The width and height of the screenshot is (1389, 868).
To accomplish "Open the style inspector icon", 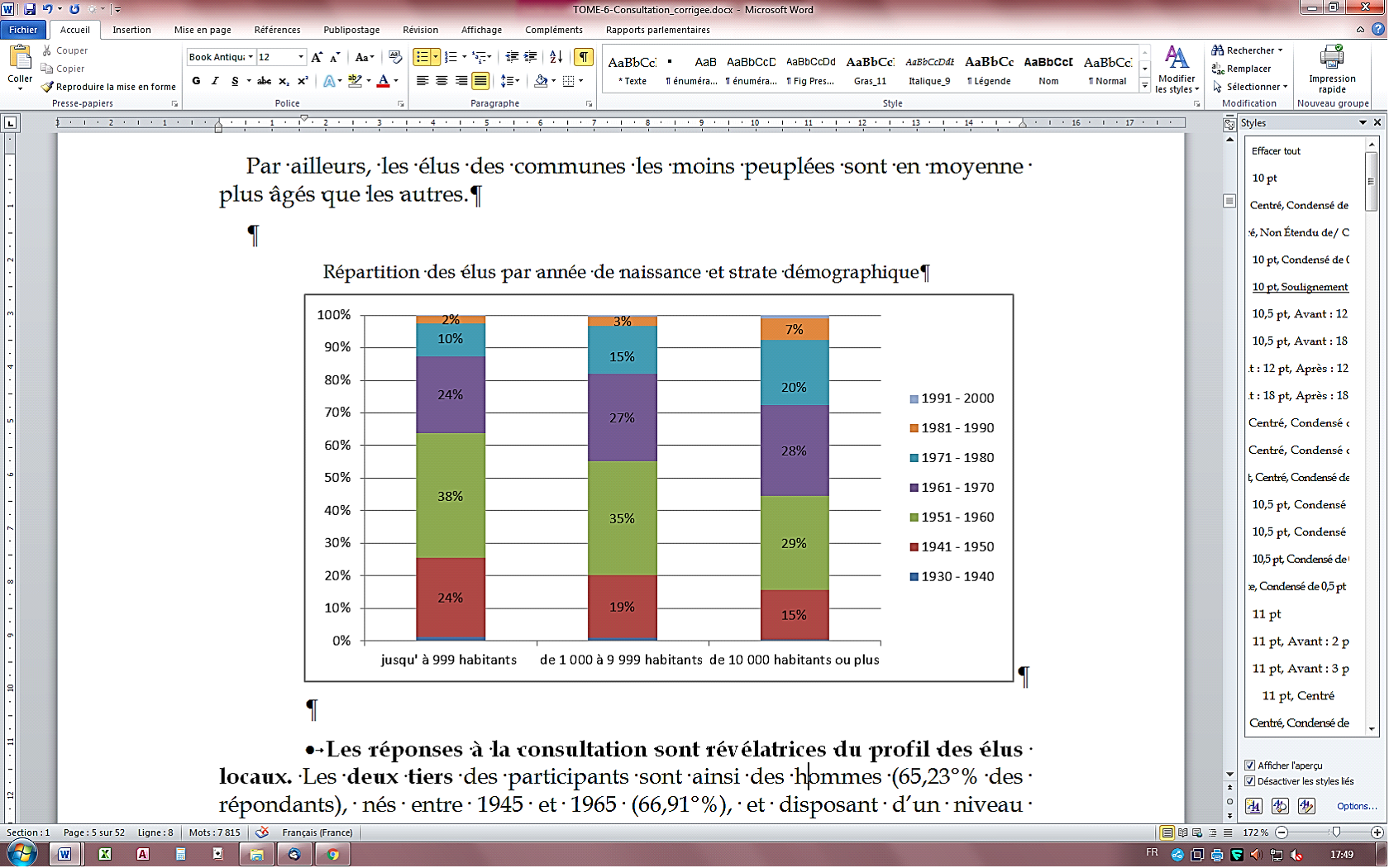I will pyautogui.click(x=1280, y=806).
